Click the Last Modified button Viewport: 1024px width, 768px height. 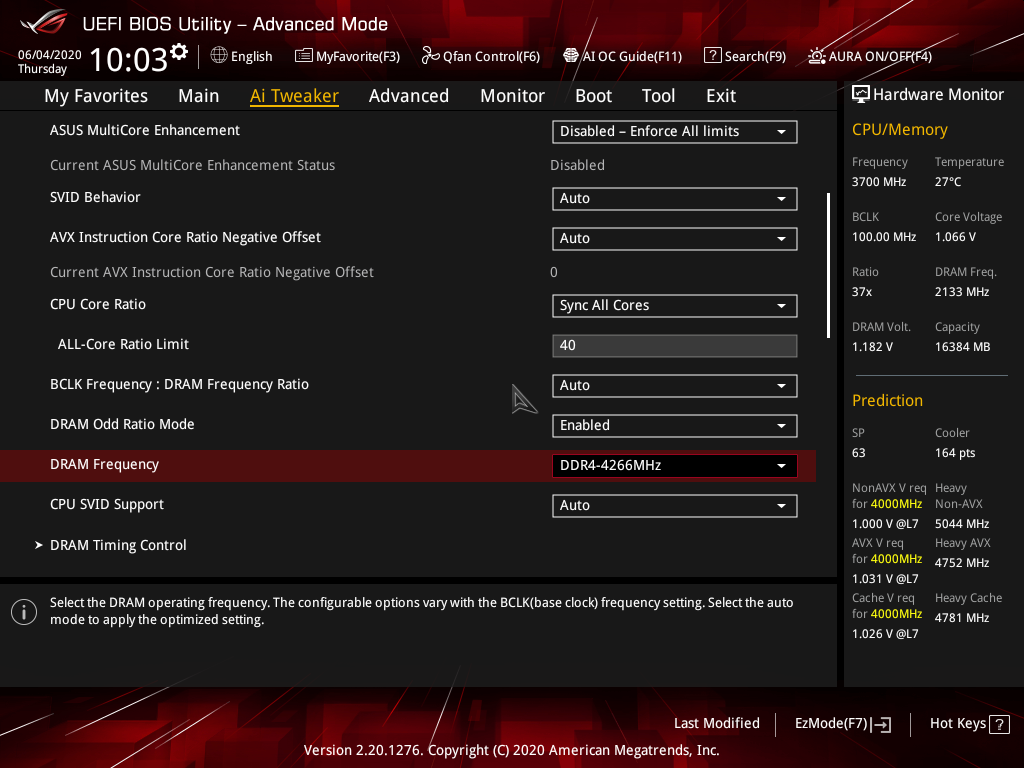point(717,723)
